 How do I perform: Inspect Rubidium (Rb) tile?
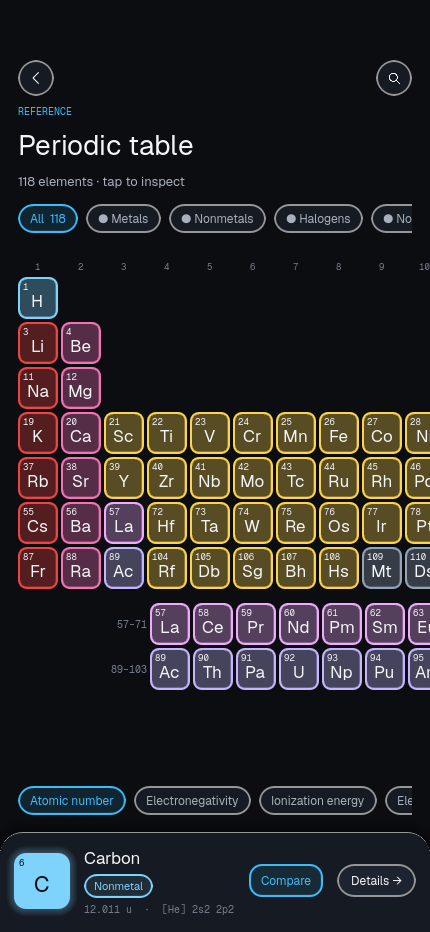[x=38, y=478]
